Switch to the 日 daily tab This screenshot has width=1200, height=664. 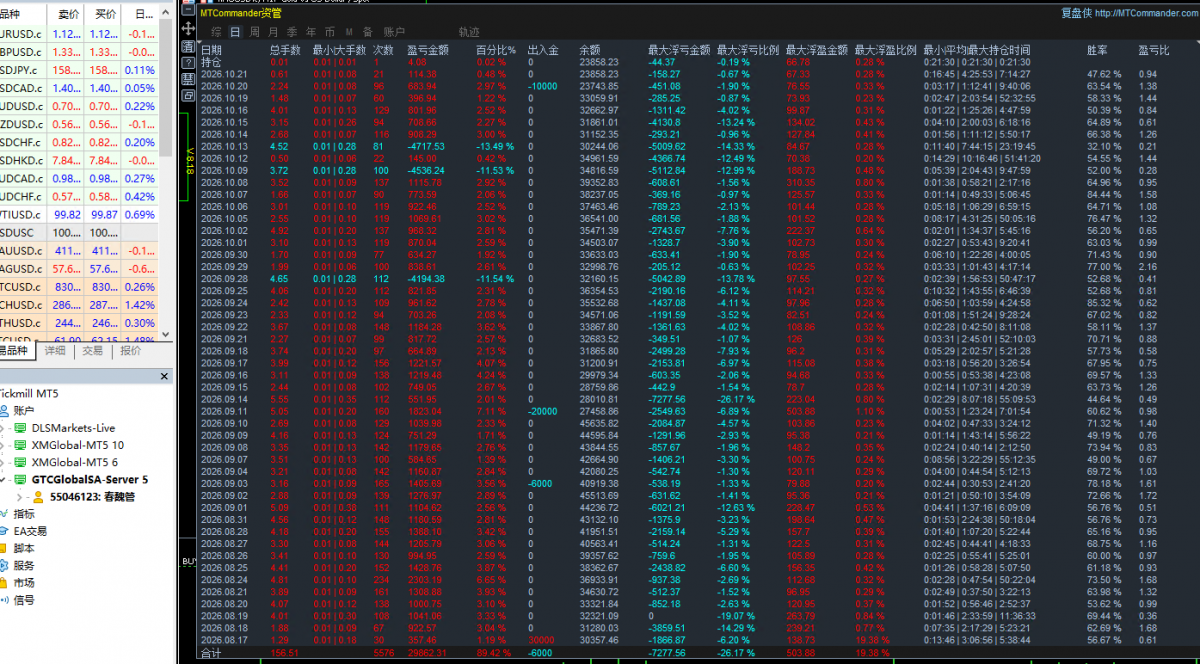pyautogui.click(x=235, y=32)
